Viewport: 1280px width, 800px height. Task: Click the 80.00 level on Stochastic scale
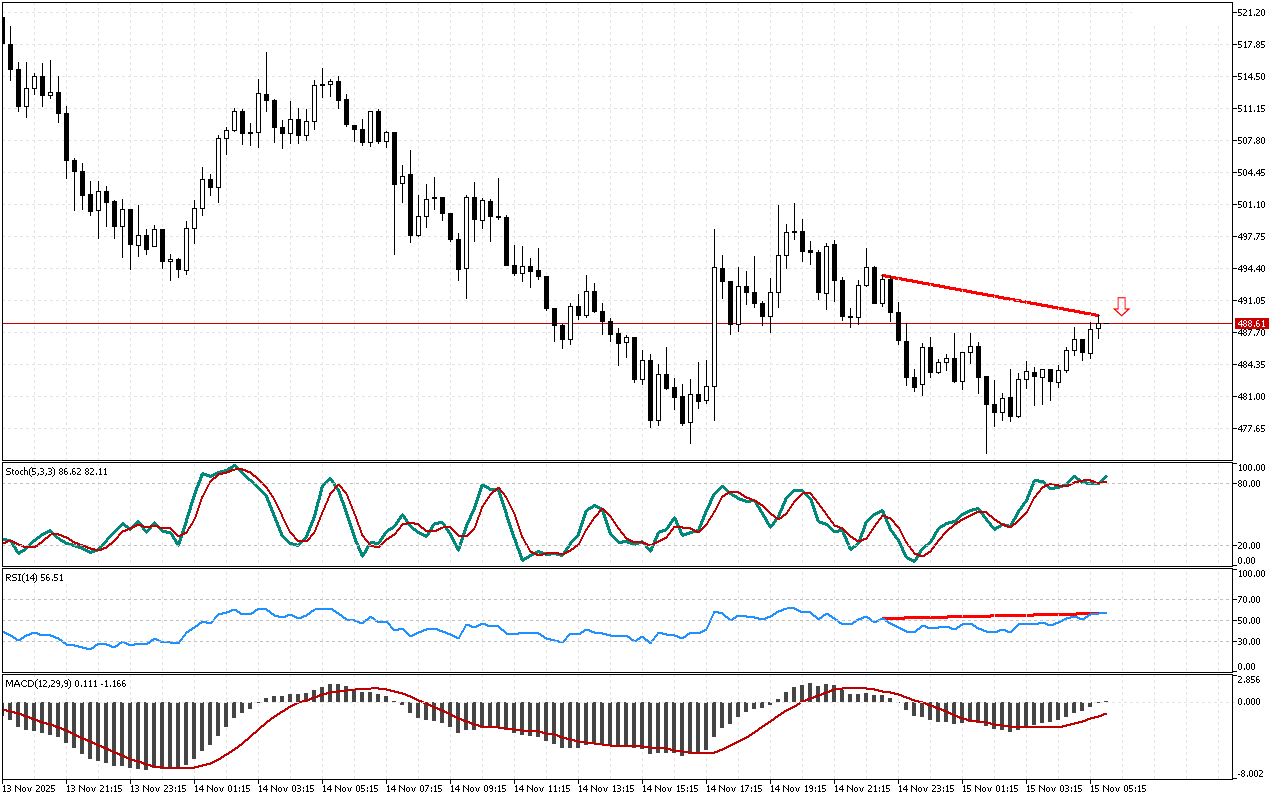(1249, 484)
